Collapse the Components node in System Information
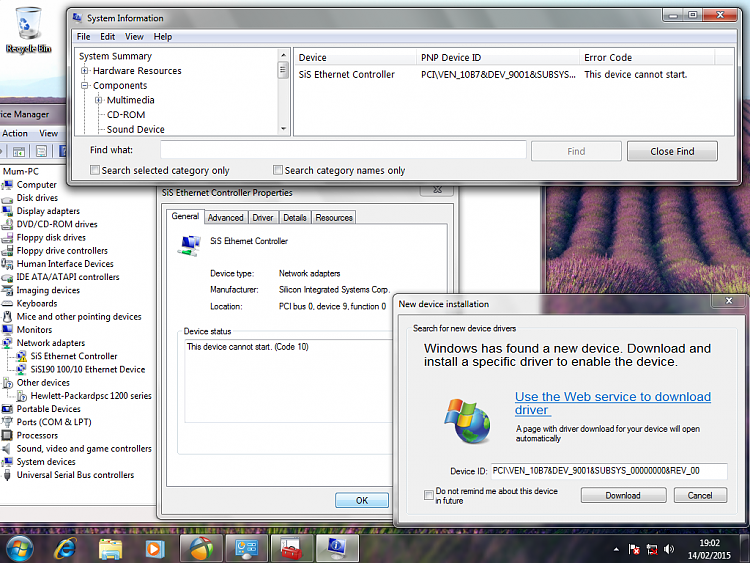 click(x=85, y=86)
